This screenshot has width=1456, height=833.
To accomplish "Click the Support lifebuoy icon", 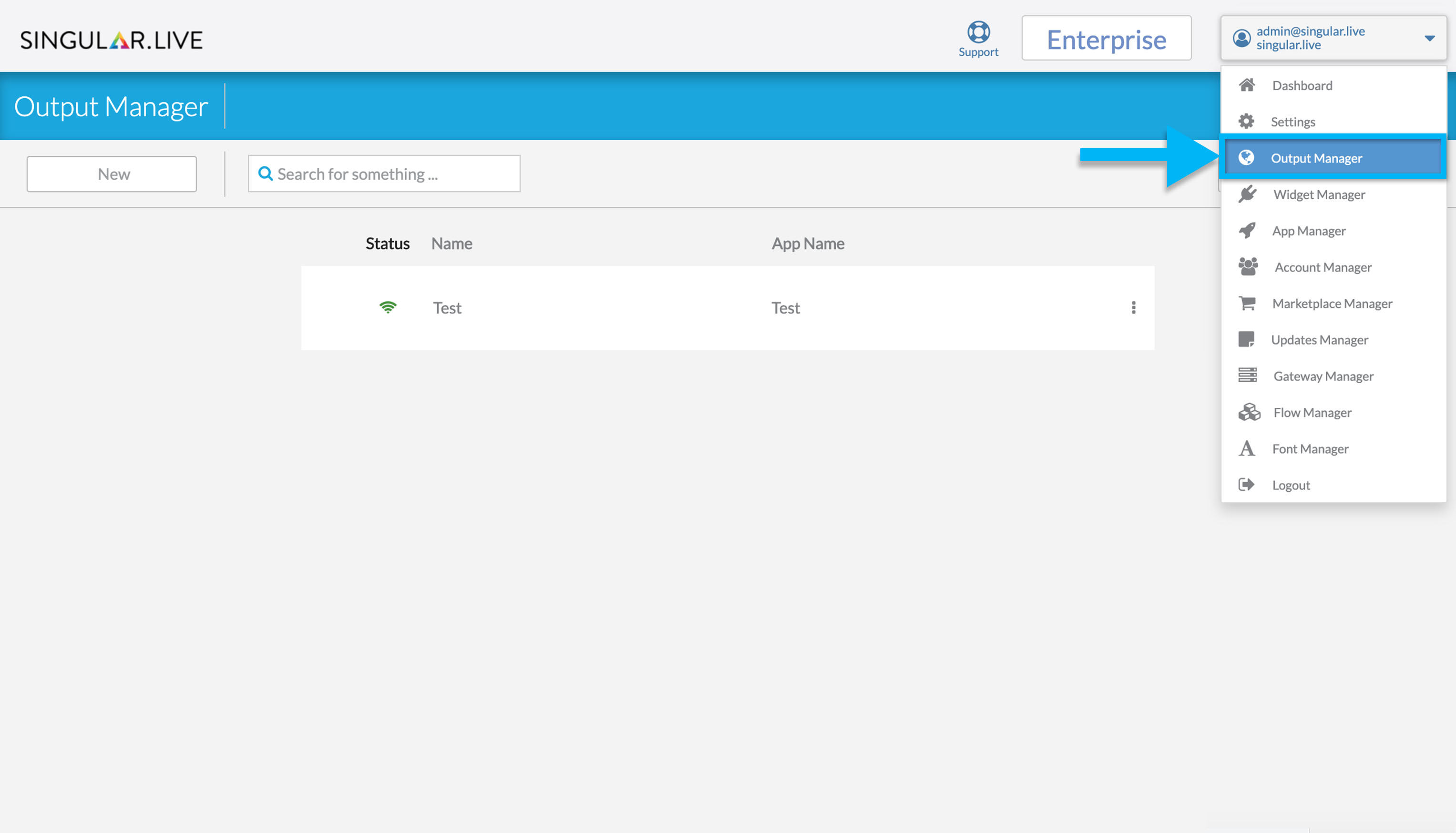I will 978,32.
